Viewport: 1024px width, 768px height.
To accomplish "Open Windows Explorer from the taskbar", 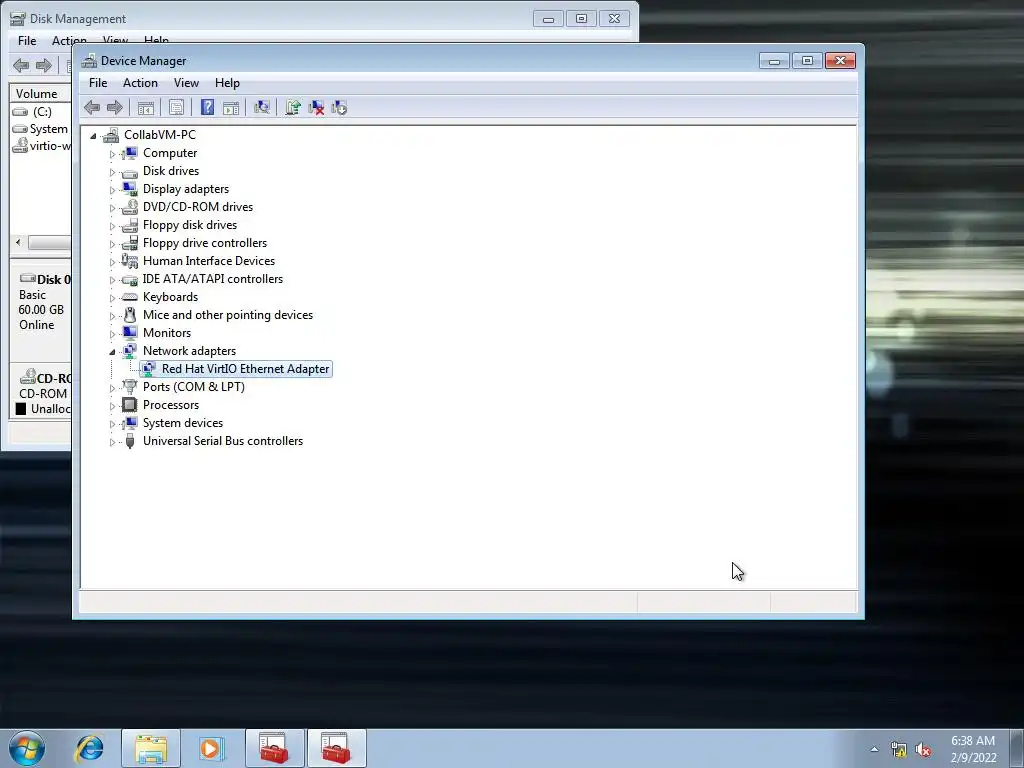I will [x=151, y=748].
